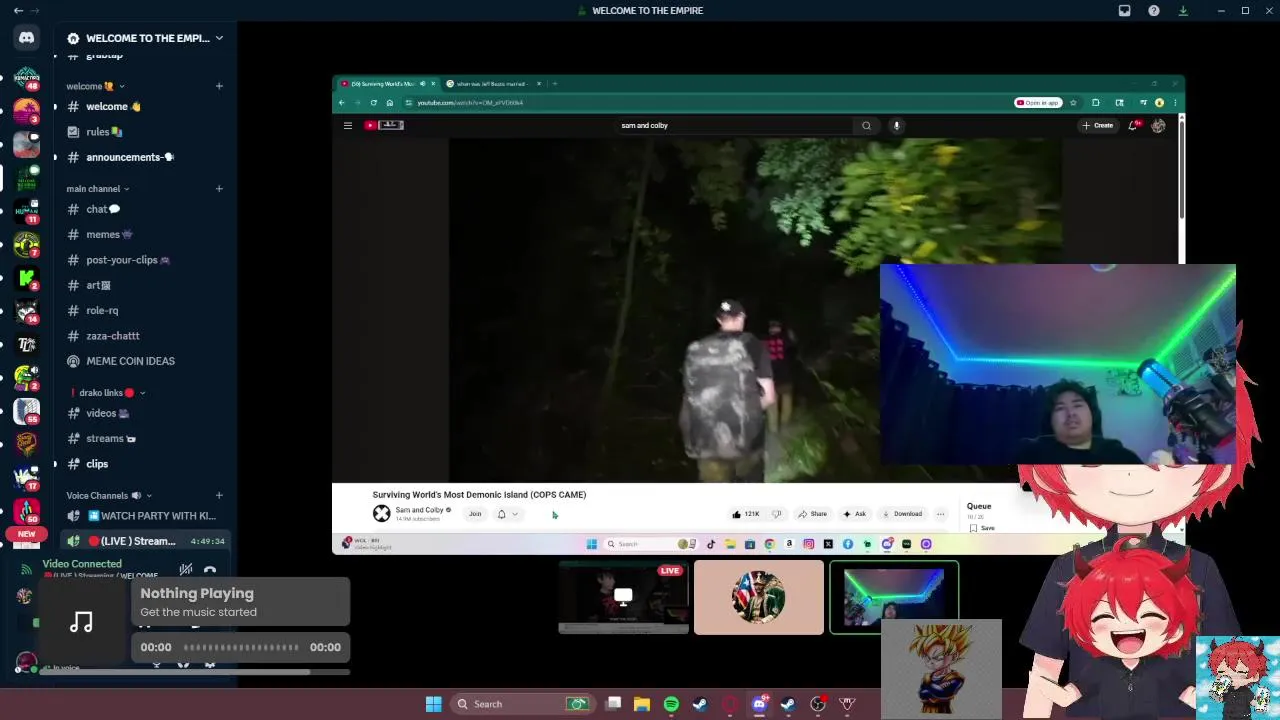
Task: Reload the page in streamed Chrome
Action: coord(374,102)
